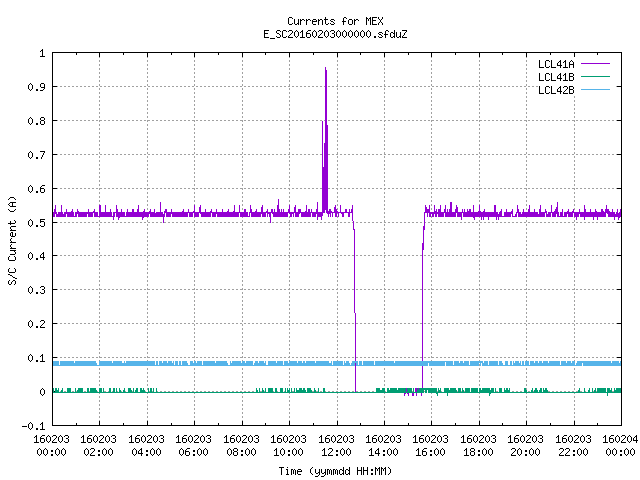Click the x-axis tick 160203 08:00

tap(241, 445)
